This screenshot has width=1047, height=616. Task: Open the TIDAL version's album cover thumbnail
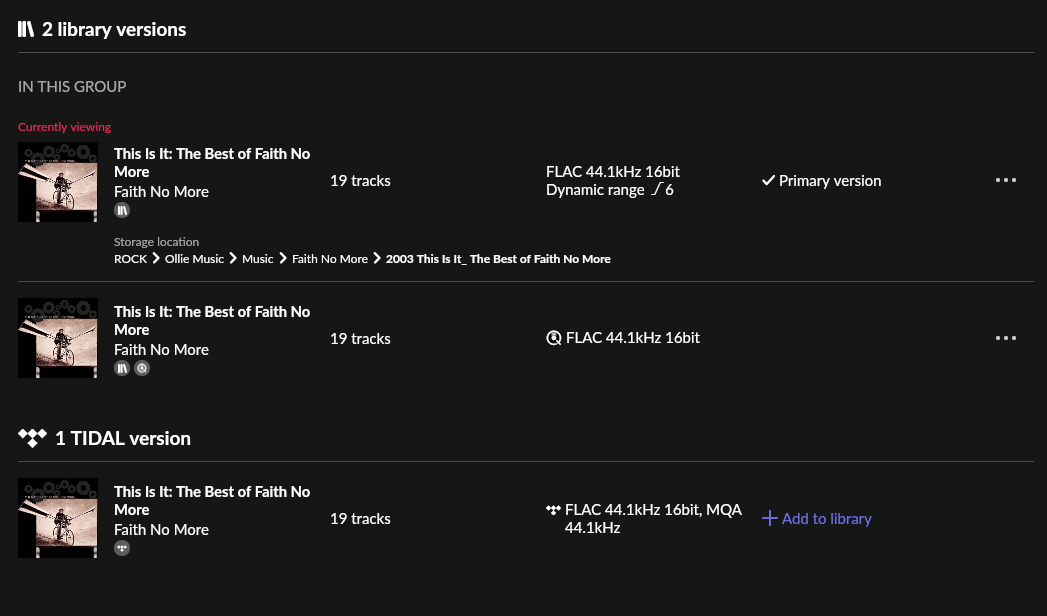click(x=58, y=518)
